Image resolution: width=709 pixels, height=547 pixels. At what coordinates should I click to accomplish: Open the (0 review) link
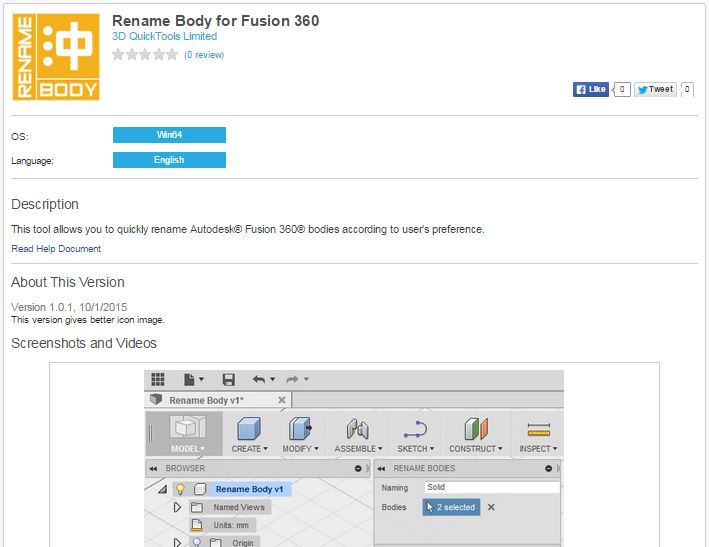coord(204,55)
